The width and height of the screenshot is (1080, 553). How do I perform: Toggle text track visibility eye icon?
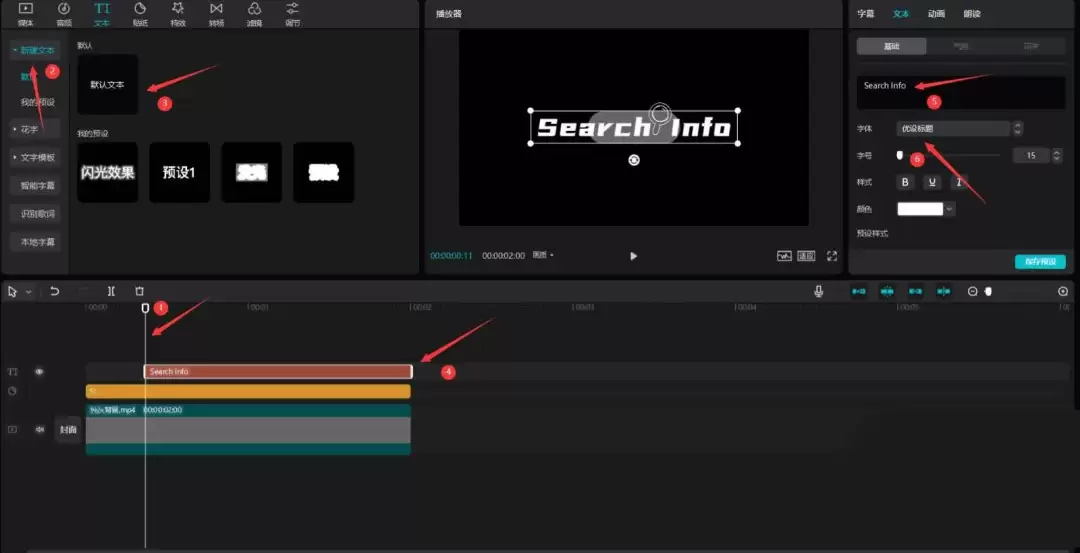(40, 371)
